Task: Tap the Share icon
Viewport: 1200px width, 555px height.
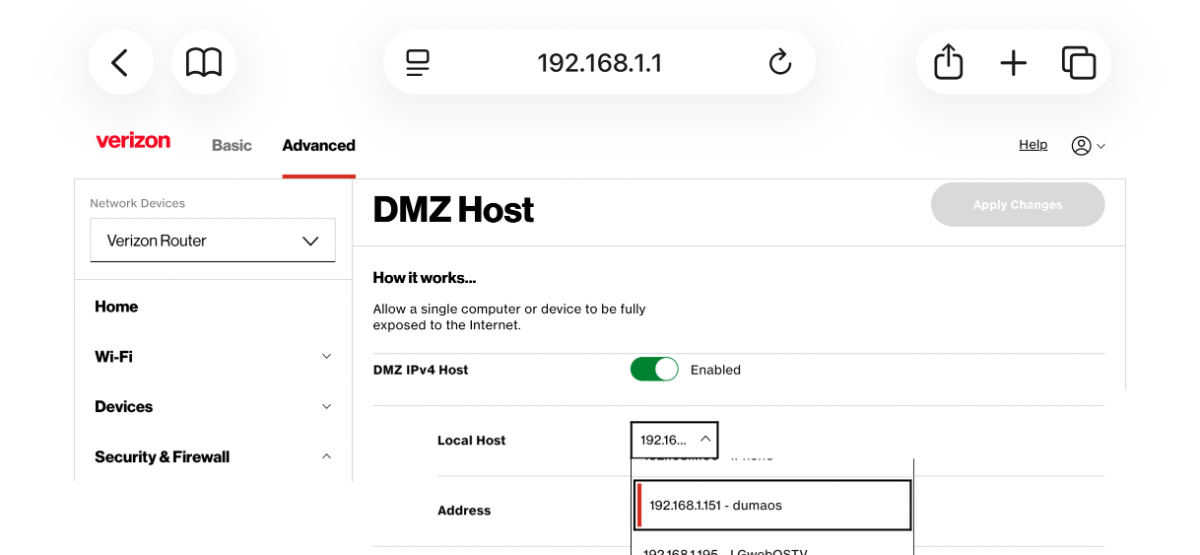Action: tap(948, 63)
